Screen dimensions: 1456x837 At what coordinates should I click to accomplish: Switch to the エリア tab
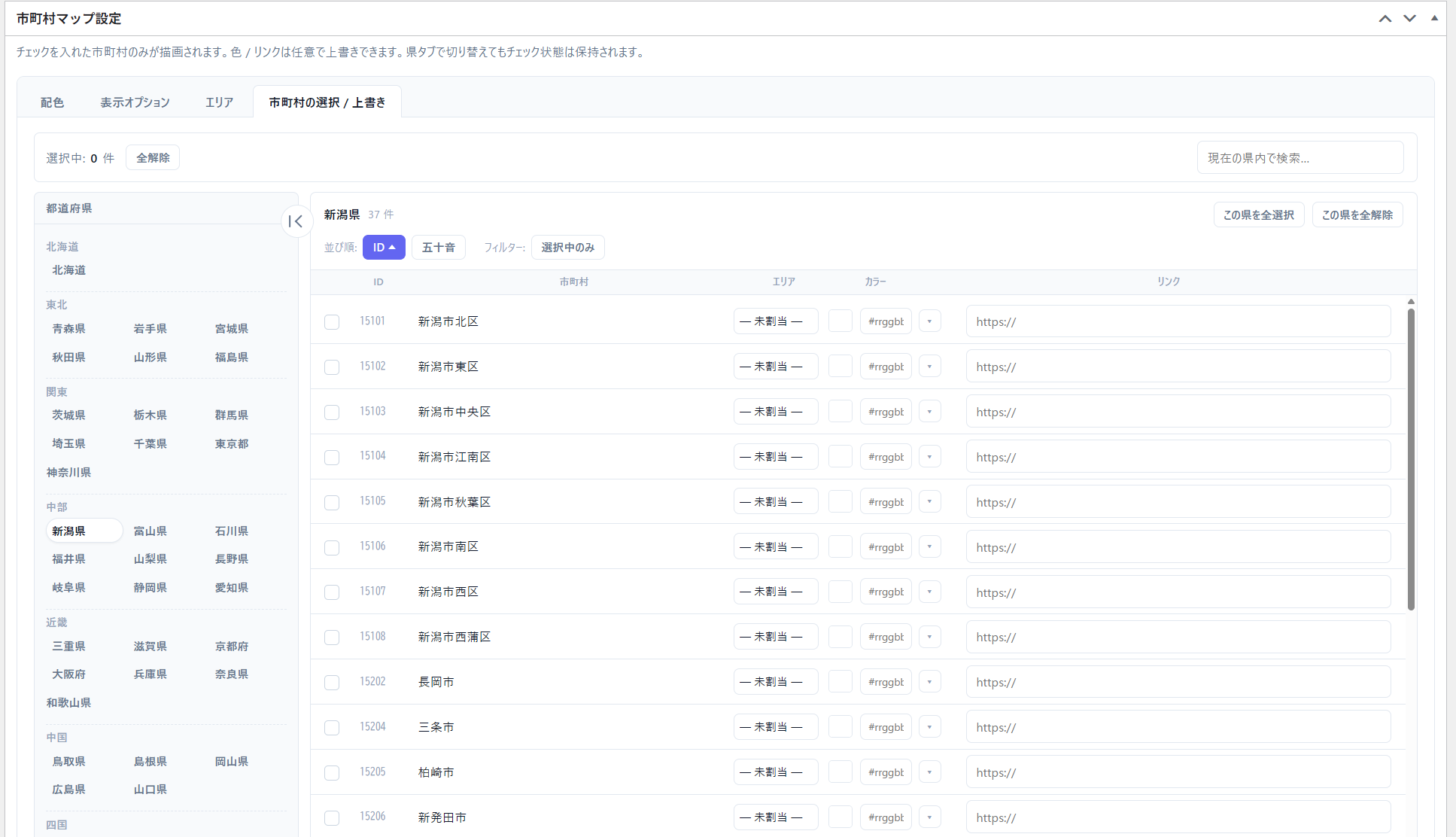pos(219,102)
